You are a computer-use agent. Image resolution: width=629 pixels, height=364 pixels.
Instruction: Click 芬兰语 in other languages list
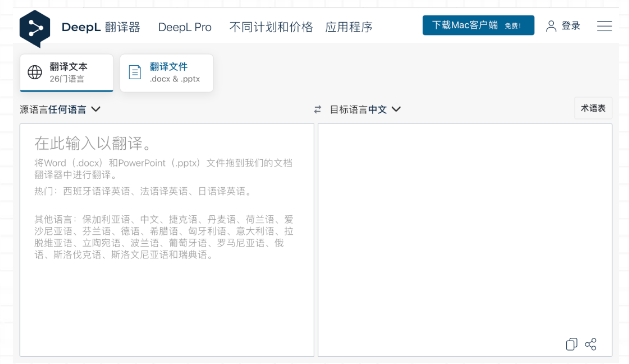coord(97,231)
